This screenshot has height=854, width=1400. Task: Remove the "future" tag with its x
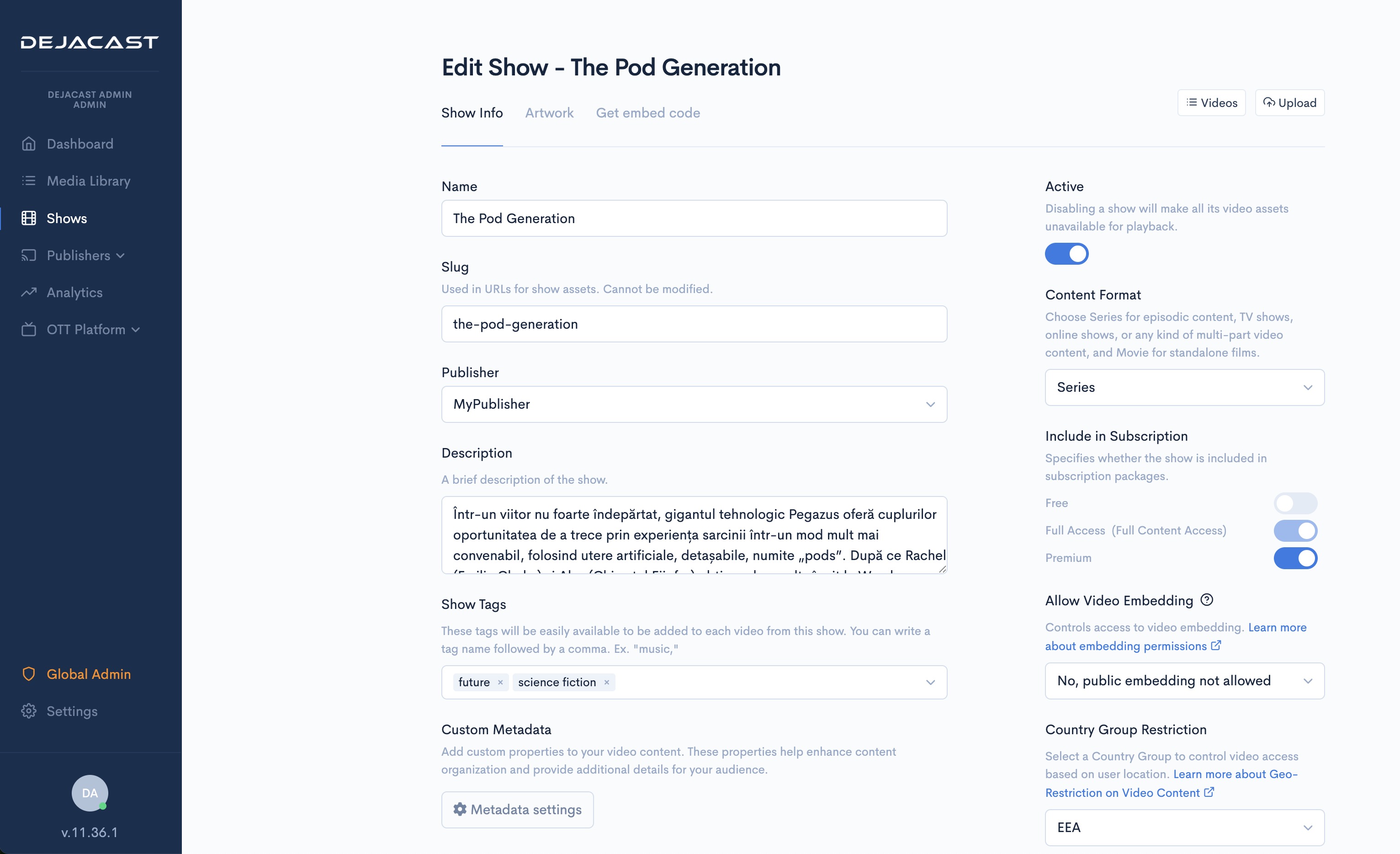[x=500, y=682]
